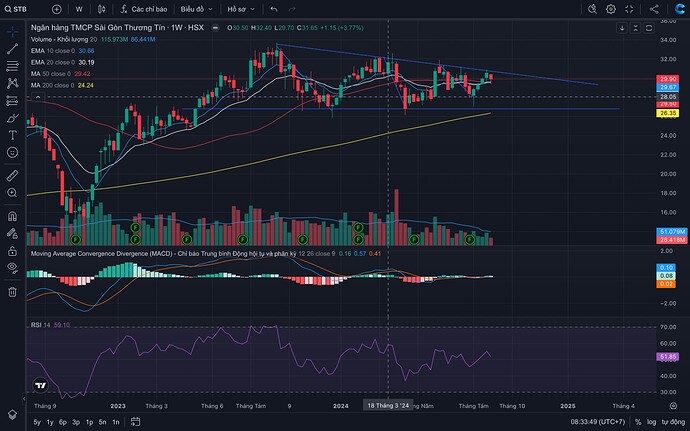This screenshot has width=690, height=431.
Task: Select the crosshair cursor tool
Action: [x=12, y=32]
